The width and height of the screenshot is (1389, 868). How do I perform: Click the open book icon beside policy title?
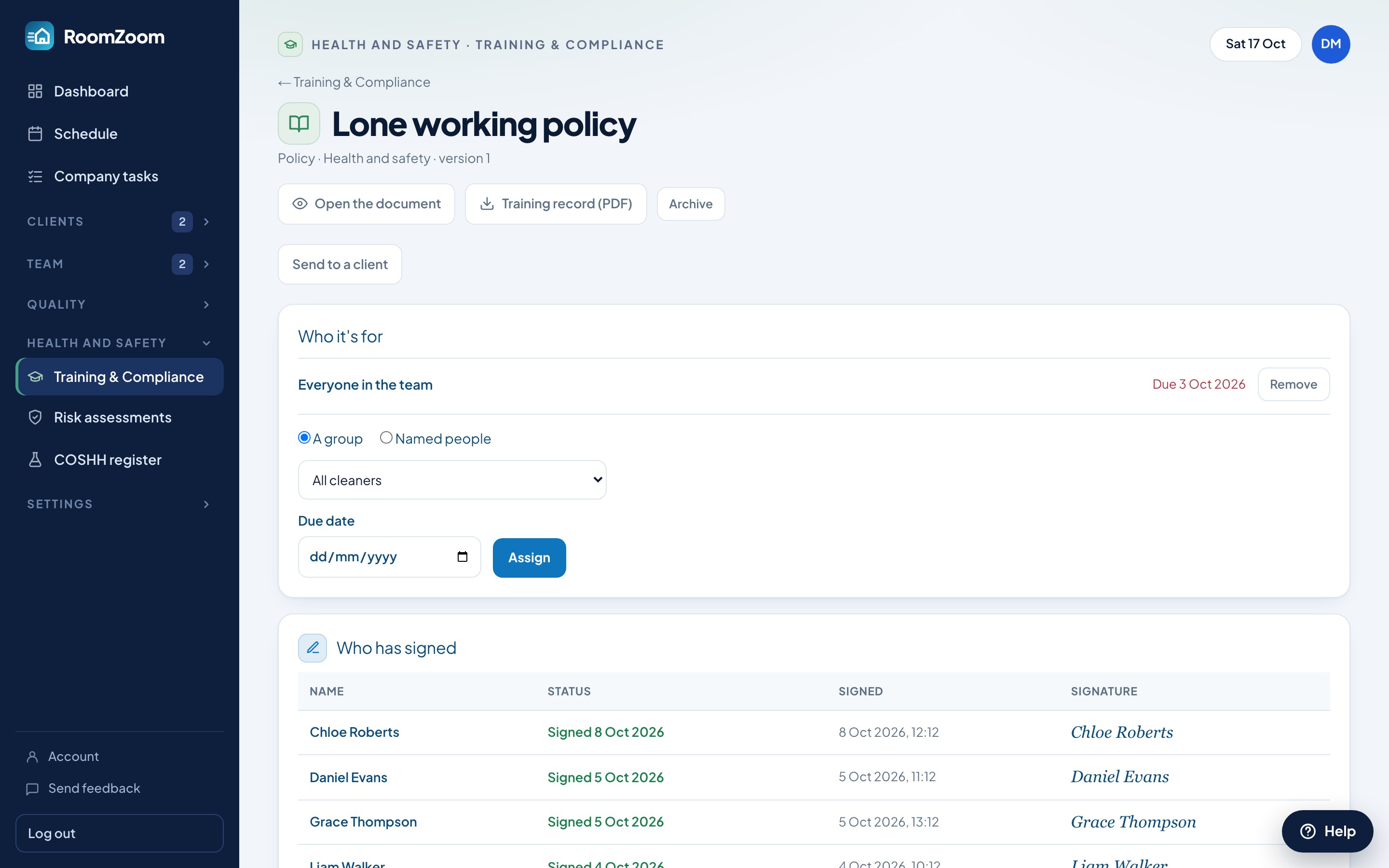coord(299,123)
